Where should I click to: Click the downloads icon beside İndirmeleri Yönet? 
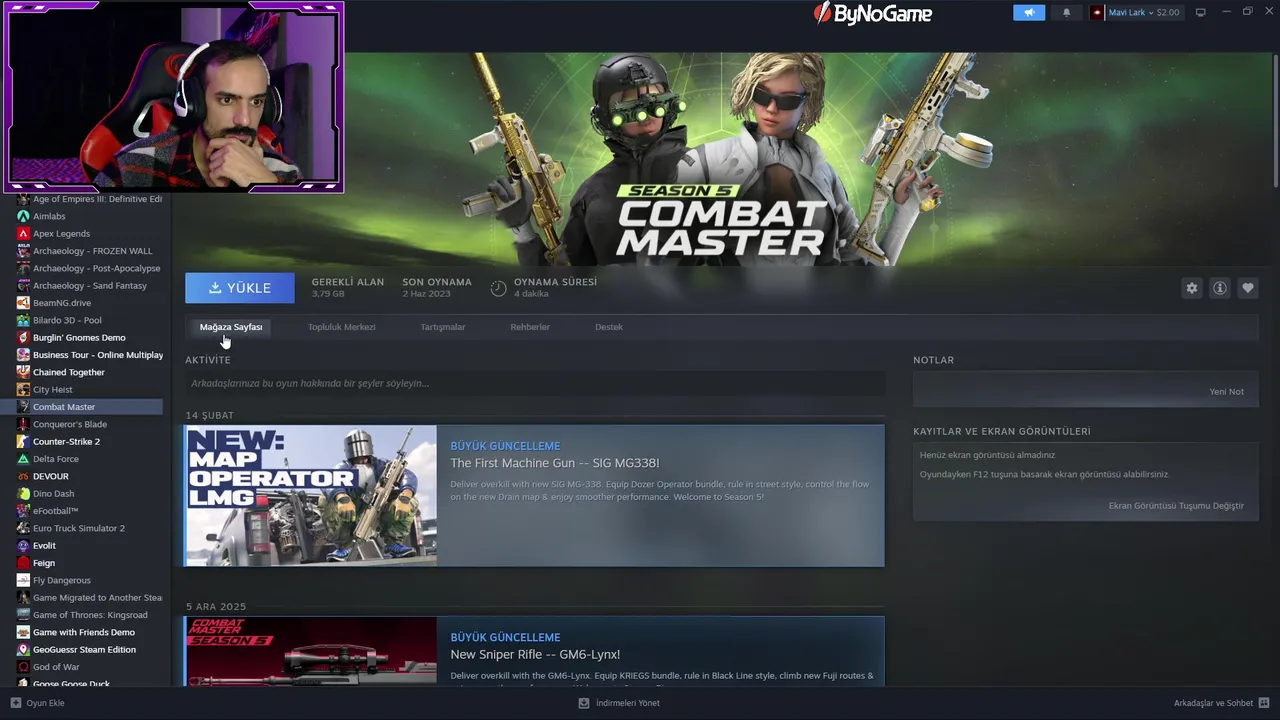[584, 703]
